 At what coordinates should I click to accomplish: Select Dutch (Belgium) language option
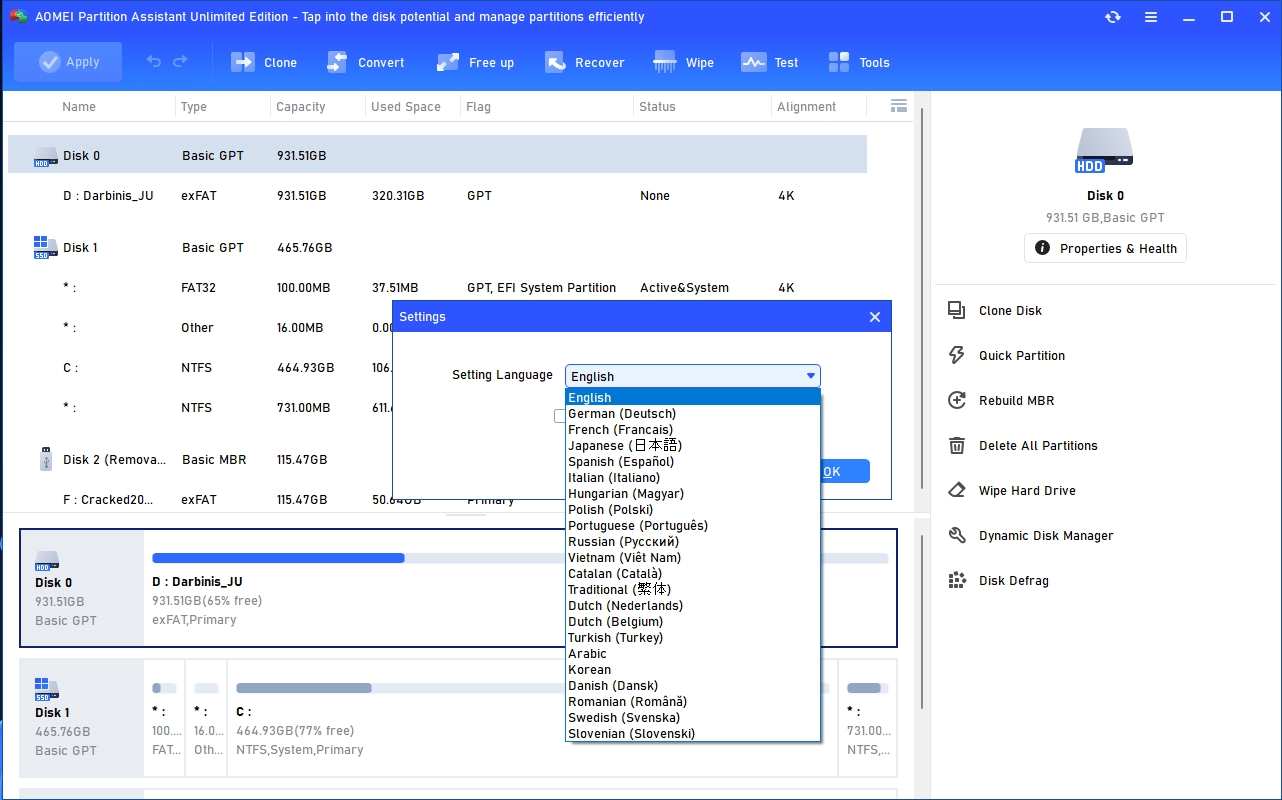[x=693, y=622]
